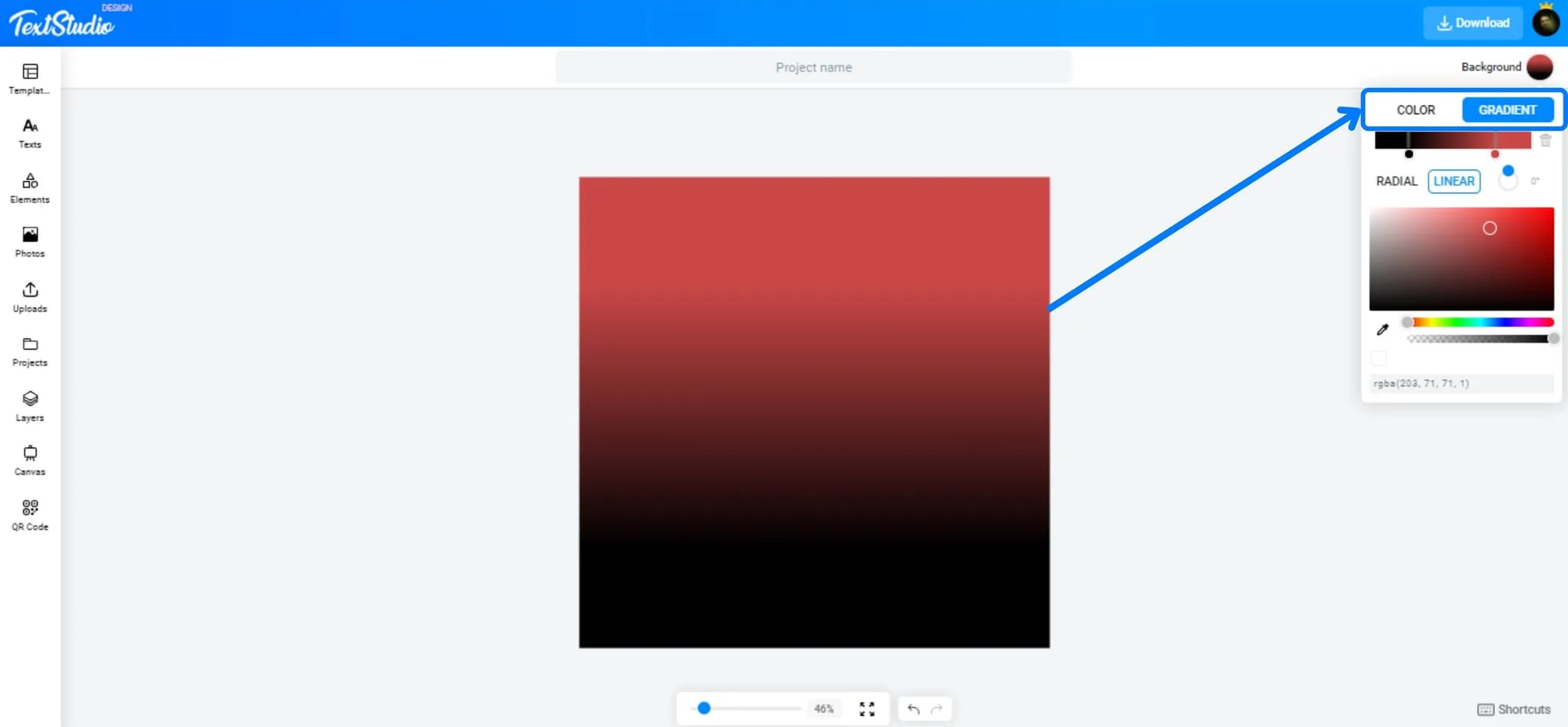Open the Elements panel
1568x727 pixels.
pos(30,188)
